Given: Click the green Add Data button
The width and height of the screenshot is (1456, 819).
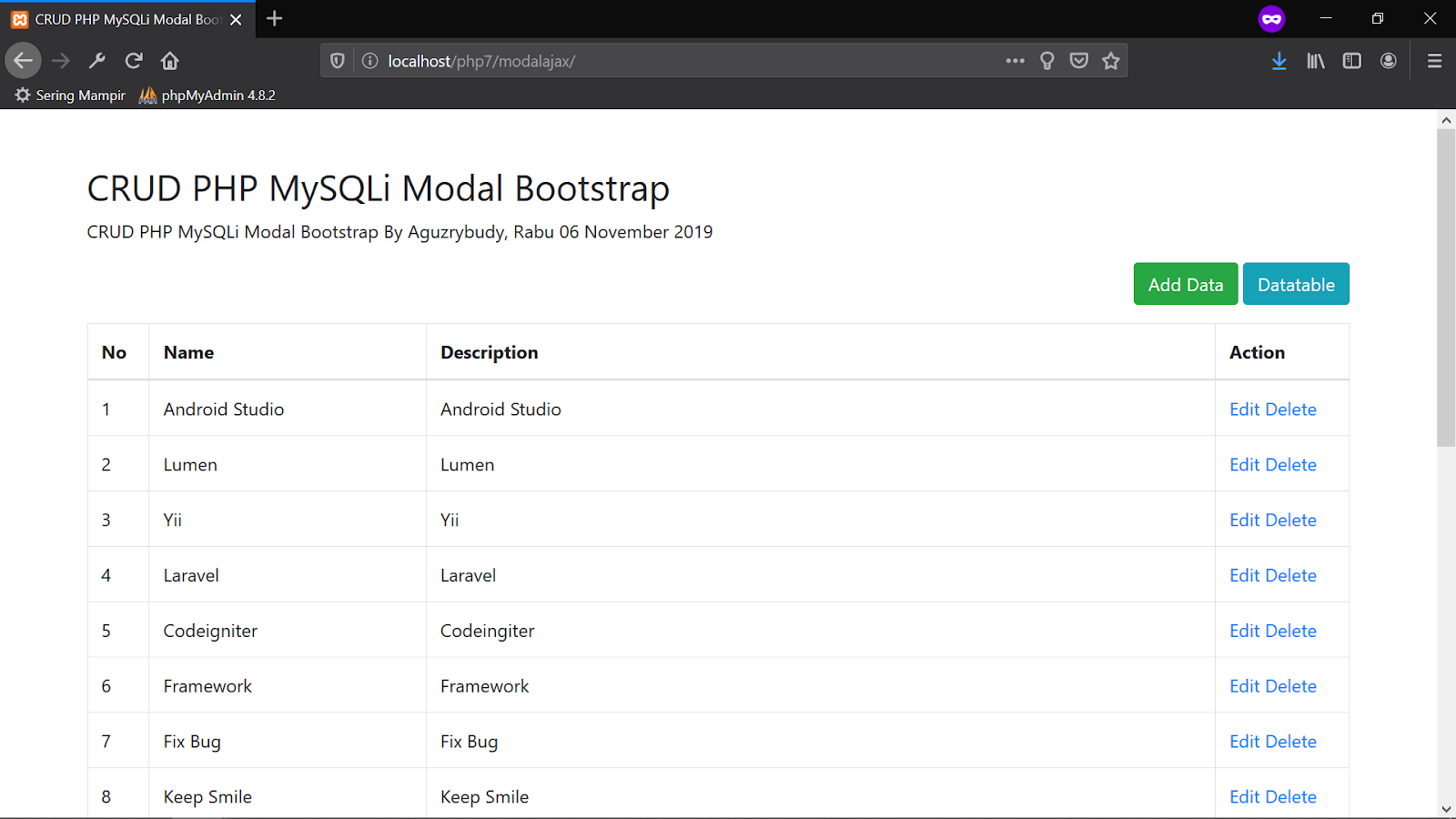Looking at the screenshot, I should point(1185,285).
